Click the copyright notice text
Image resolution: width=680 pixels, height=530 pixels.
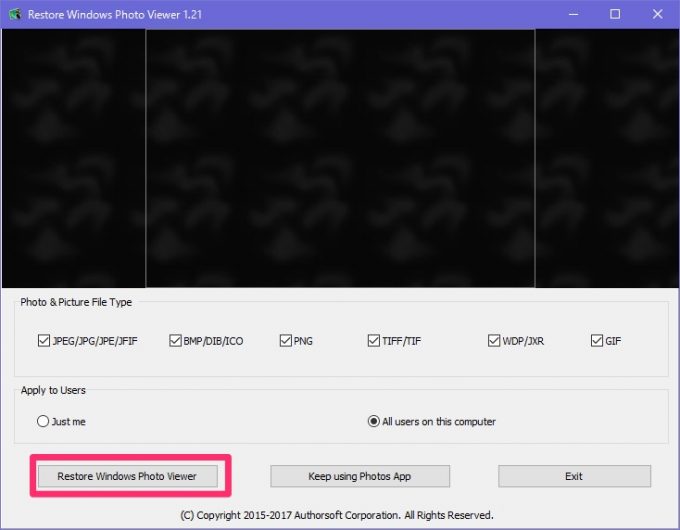point(337,515)
